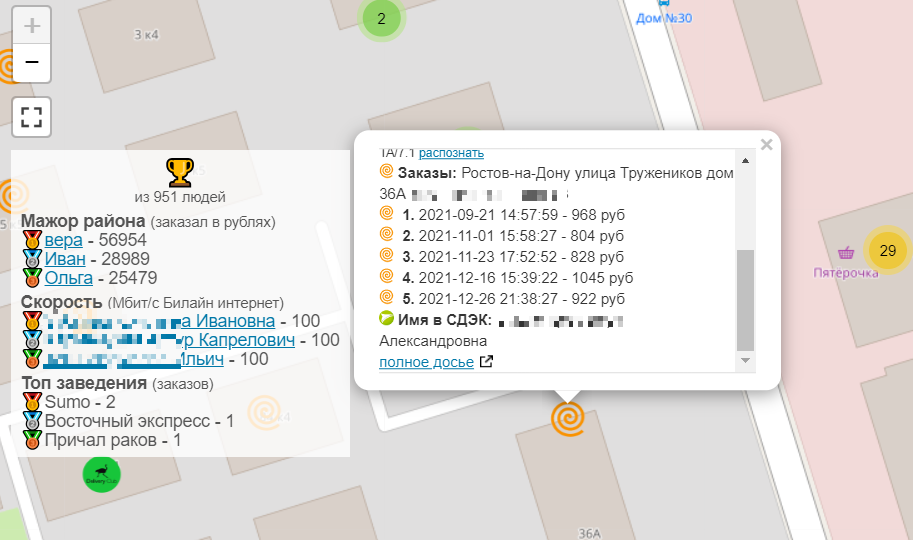Click the silver medal next to Восточный экспресс
Viewport: 913px width, 540px height.
(32, 421)
